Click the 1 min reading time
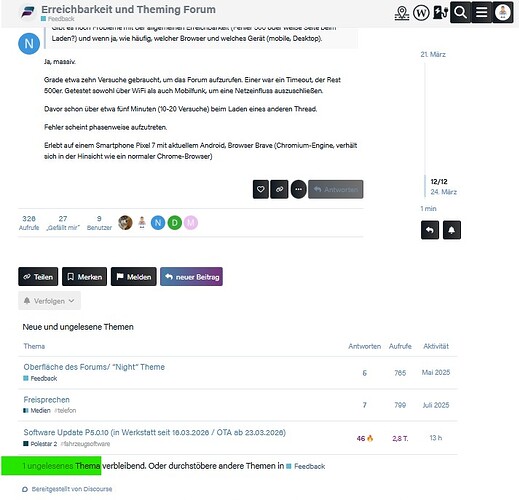519x500 pixels. (x=428, y=209)
